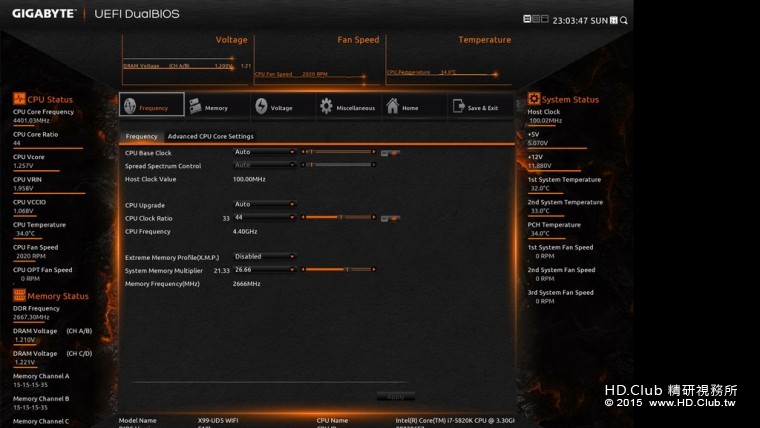The image size is (760, 428).
Task: Open the Voltage lightning bolt icon
Action: (261, 106)
